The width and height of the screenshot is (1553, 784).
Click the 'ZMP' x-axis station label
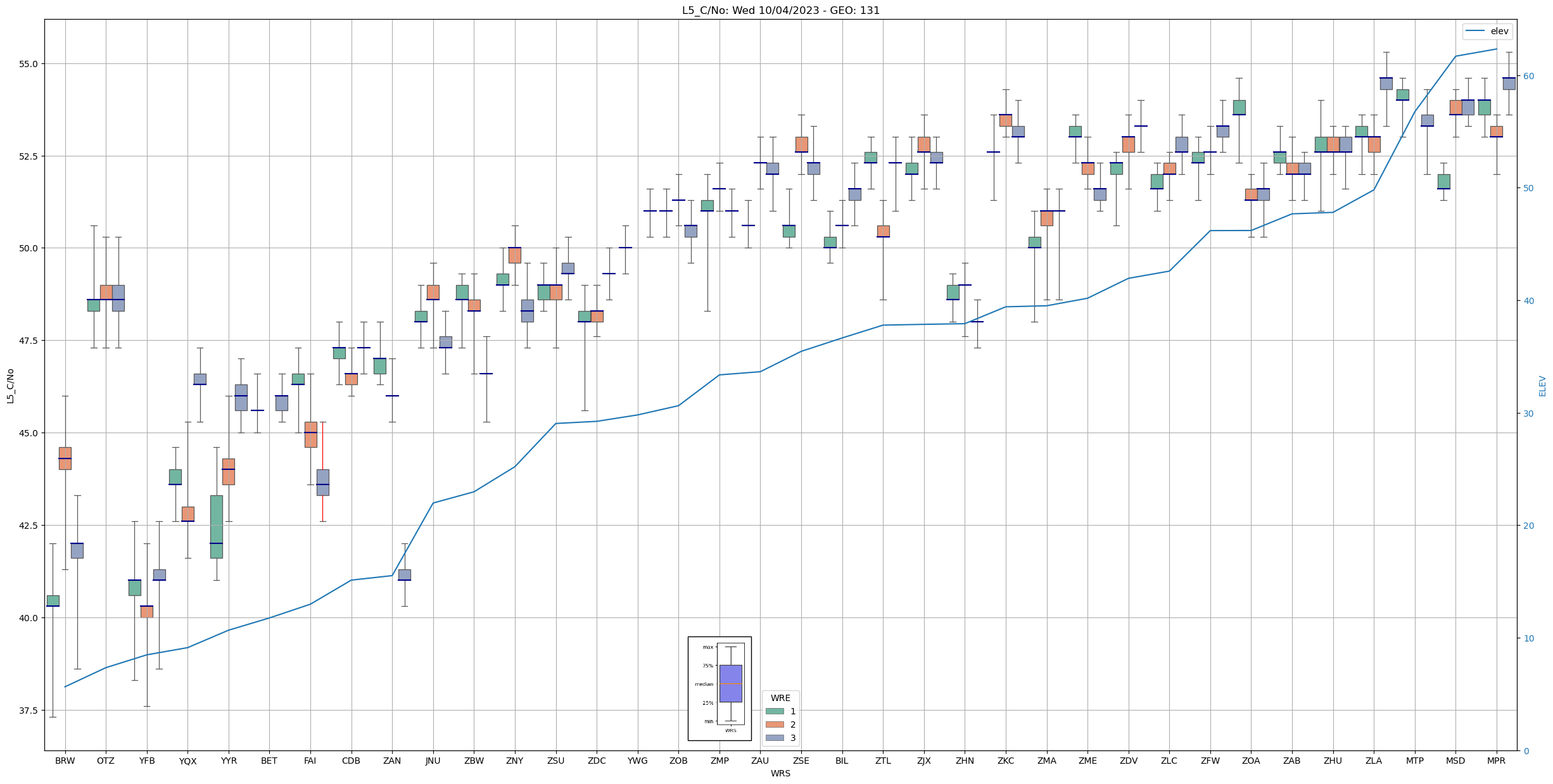(x=719, y=761)
